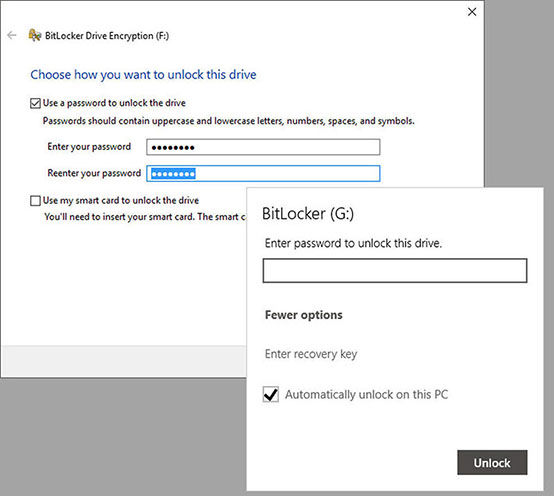Collapse with 'Fewer options'
554x496 pixels.
tap(304, 315)
